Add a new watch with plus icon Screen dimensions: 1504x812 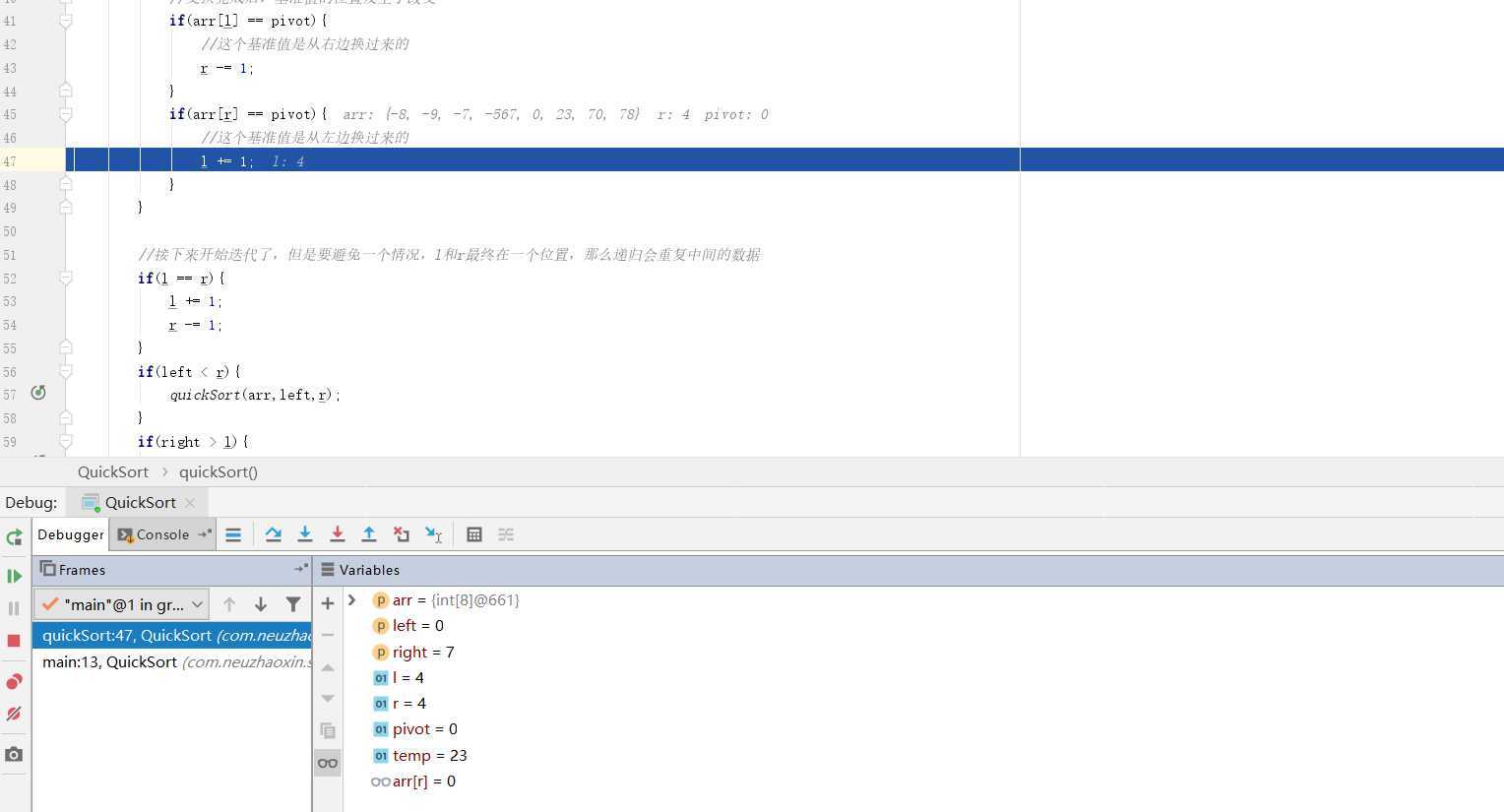[x=328, y=603]
